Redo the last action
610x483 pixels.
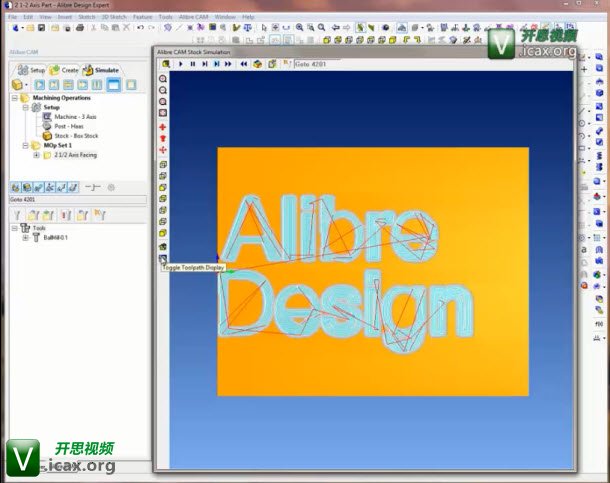point(151,28)
